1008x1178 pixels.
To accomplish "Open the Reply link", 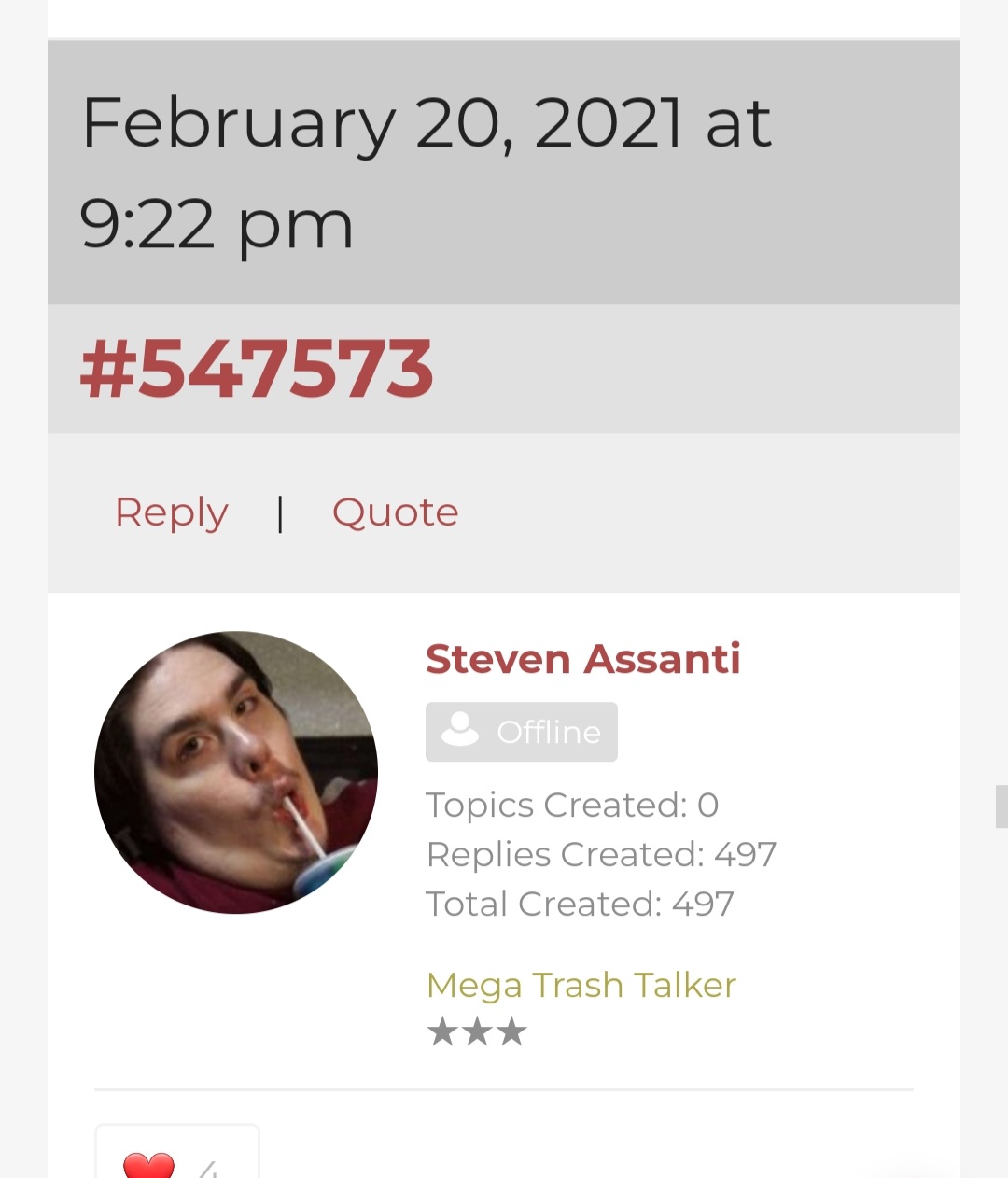I will point(172,513).
